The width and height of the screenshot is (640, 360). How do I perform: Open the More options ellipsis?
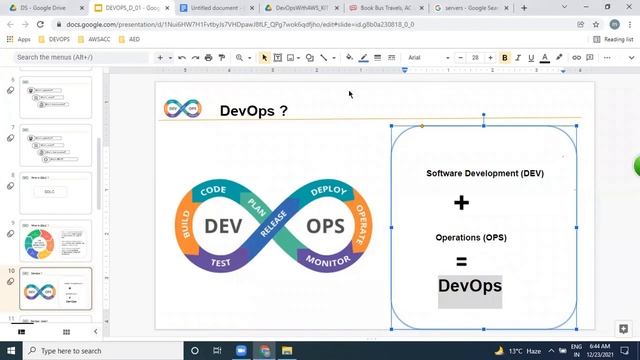(607, 58)
